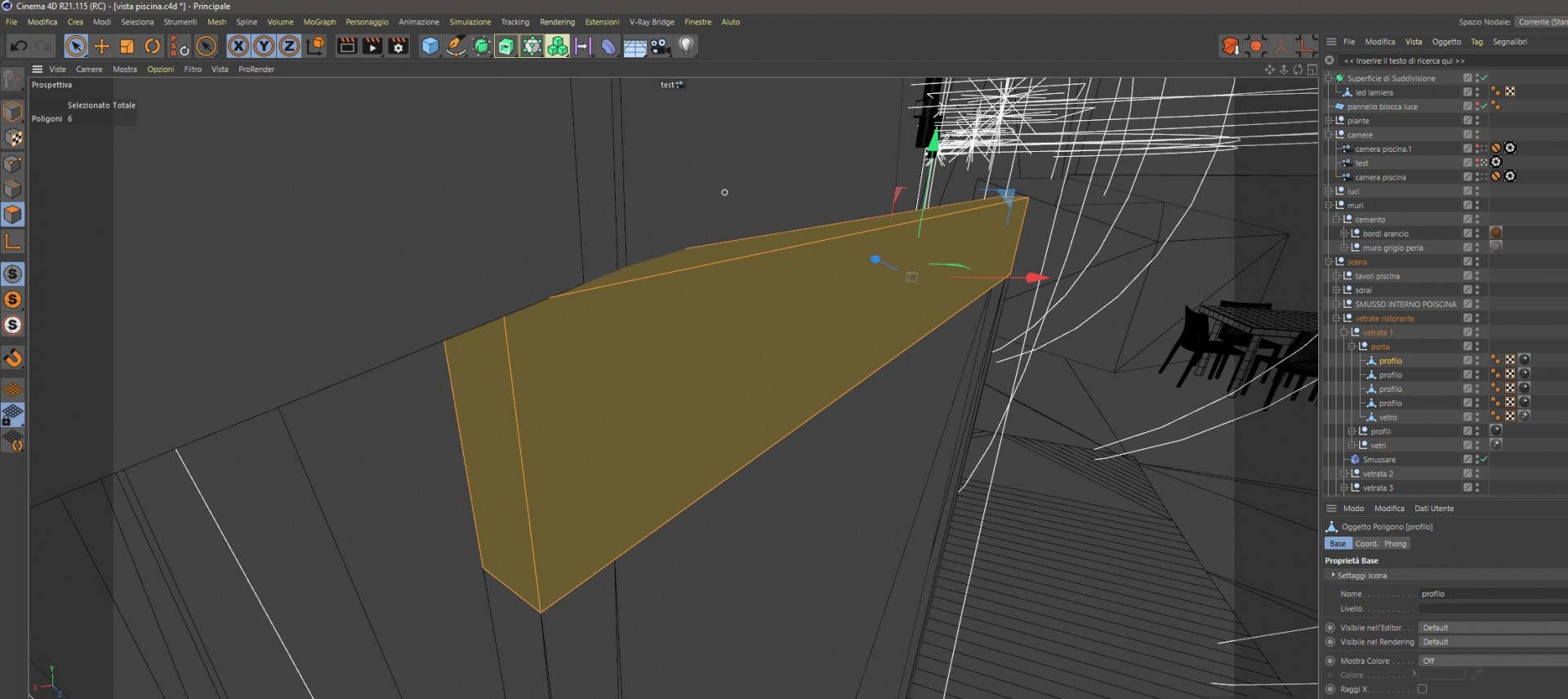Image resolution: width=1568 pixels, height=699 pixels.
Task: Click the Undo arrow in the toolbar
Action: click(x=18, y=46)
